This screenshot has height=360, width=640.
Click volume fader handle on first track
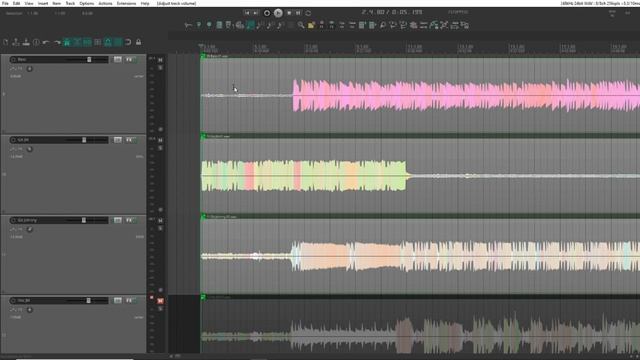[x=89, y=60]
